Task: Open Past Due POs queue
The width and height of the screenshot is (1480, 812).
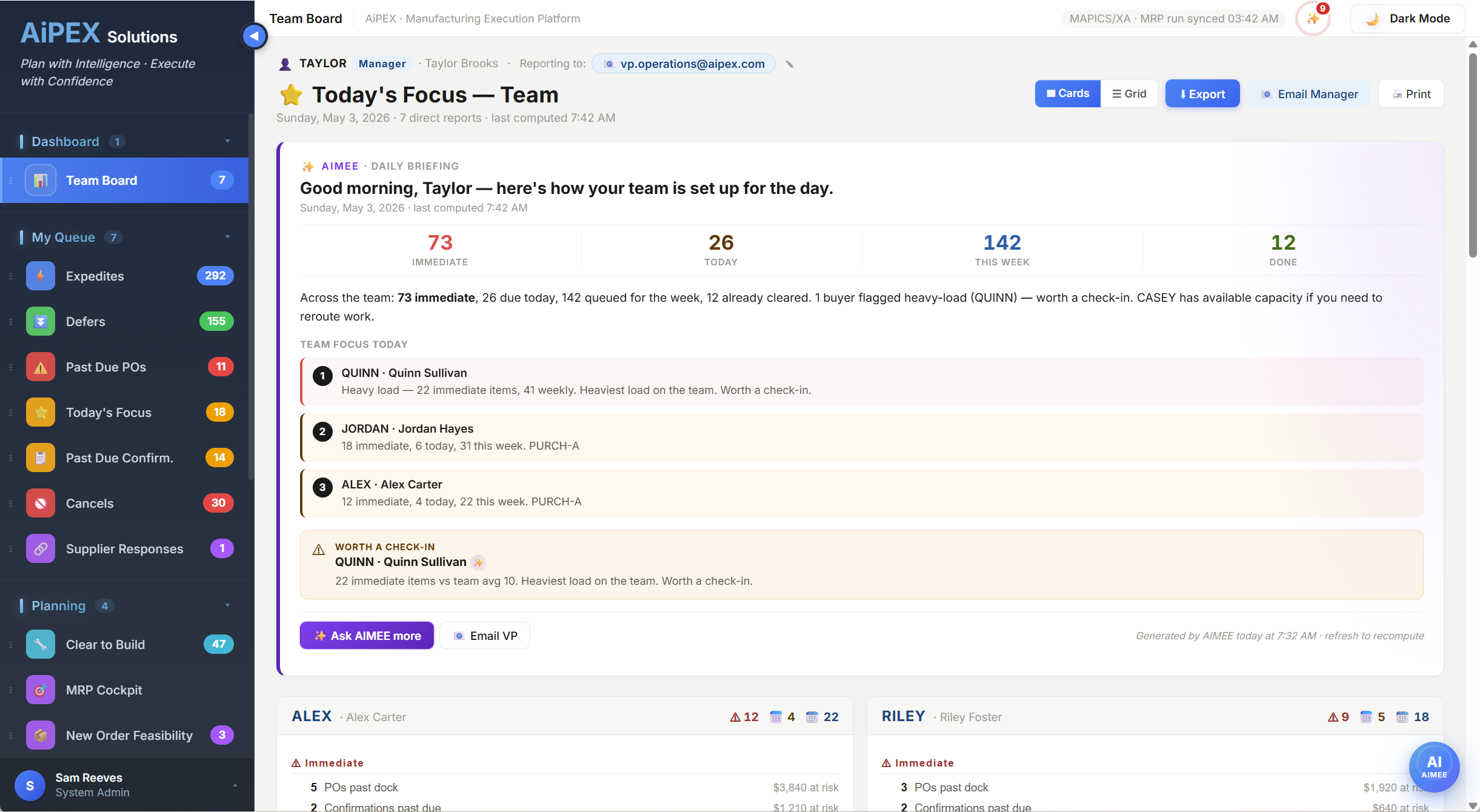Action: (x=124, y=367)
